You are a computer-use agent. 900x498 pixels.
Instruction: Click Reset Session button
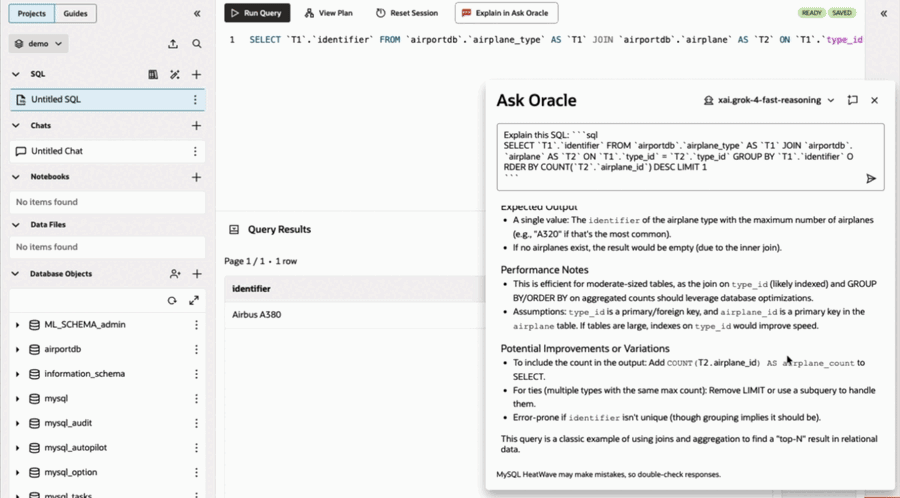point(407,13)
